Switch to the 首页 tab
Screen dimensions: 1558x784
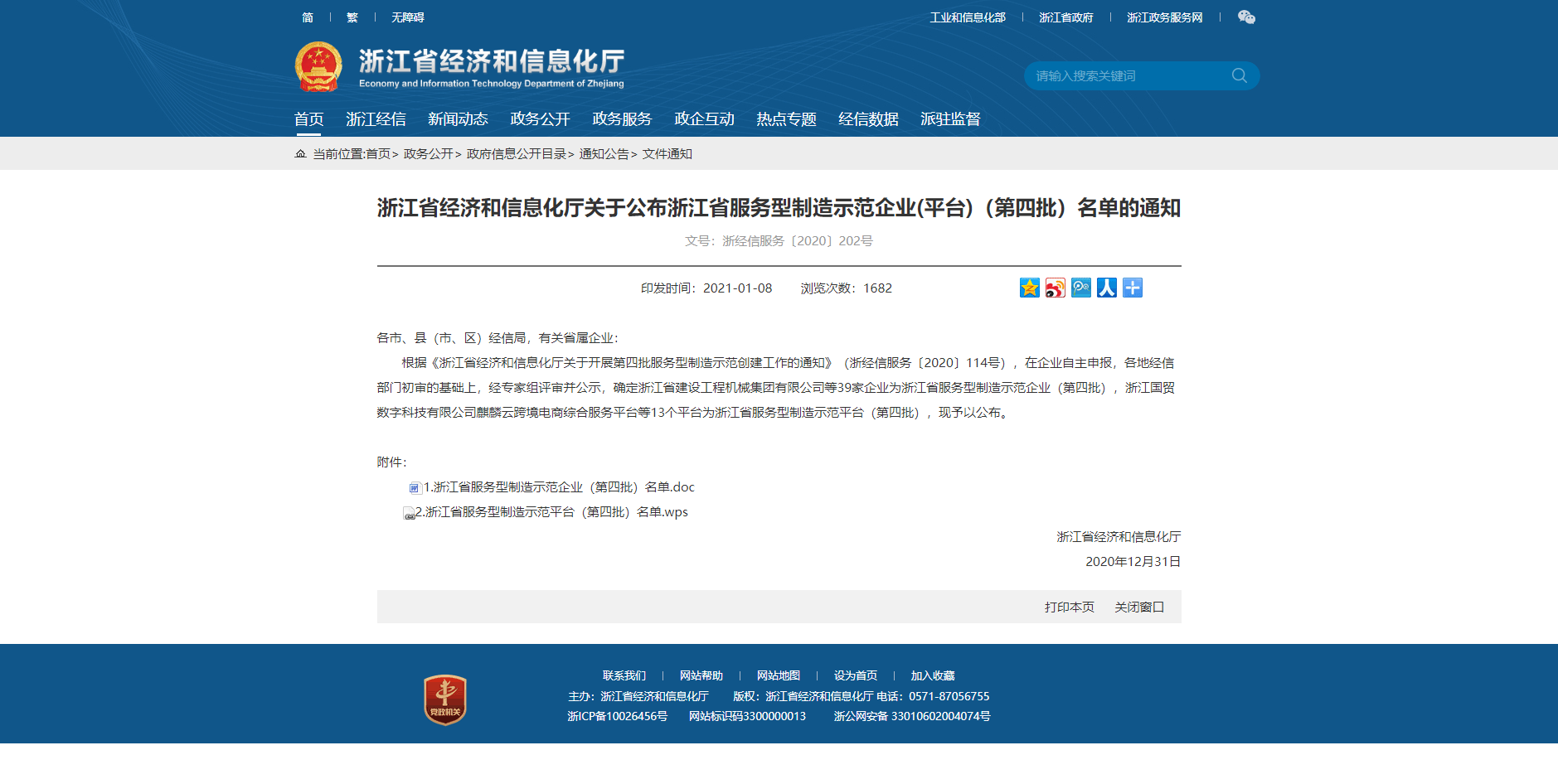pyautogui.click(x=308, y=119)
